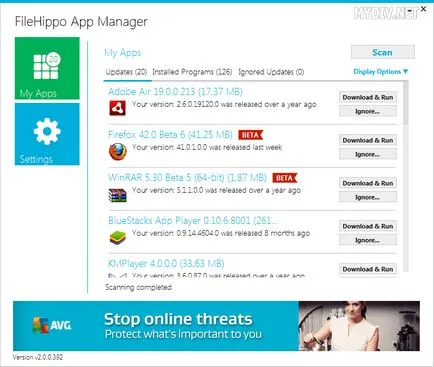The height and width of the screenshot is (367, 434).
Task: Click the WinRAR app icon
Action: [x=118, y=195]
